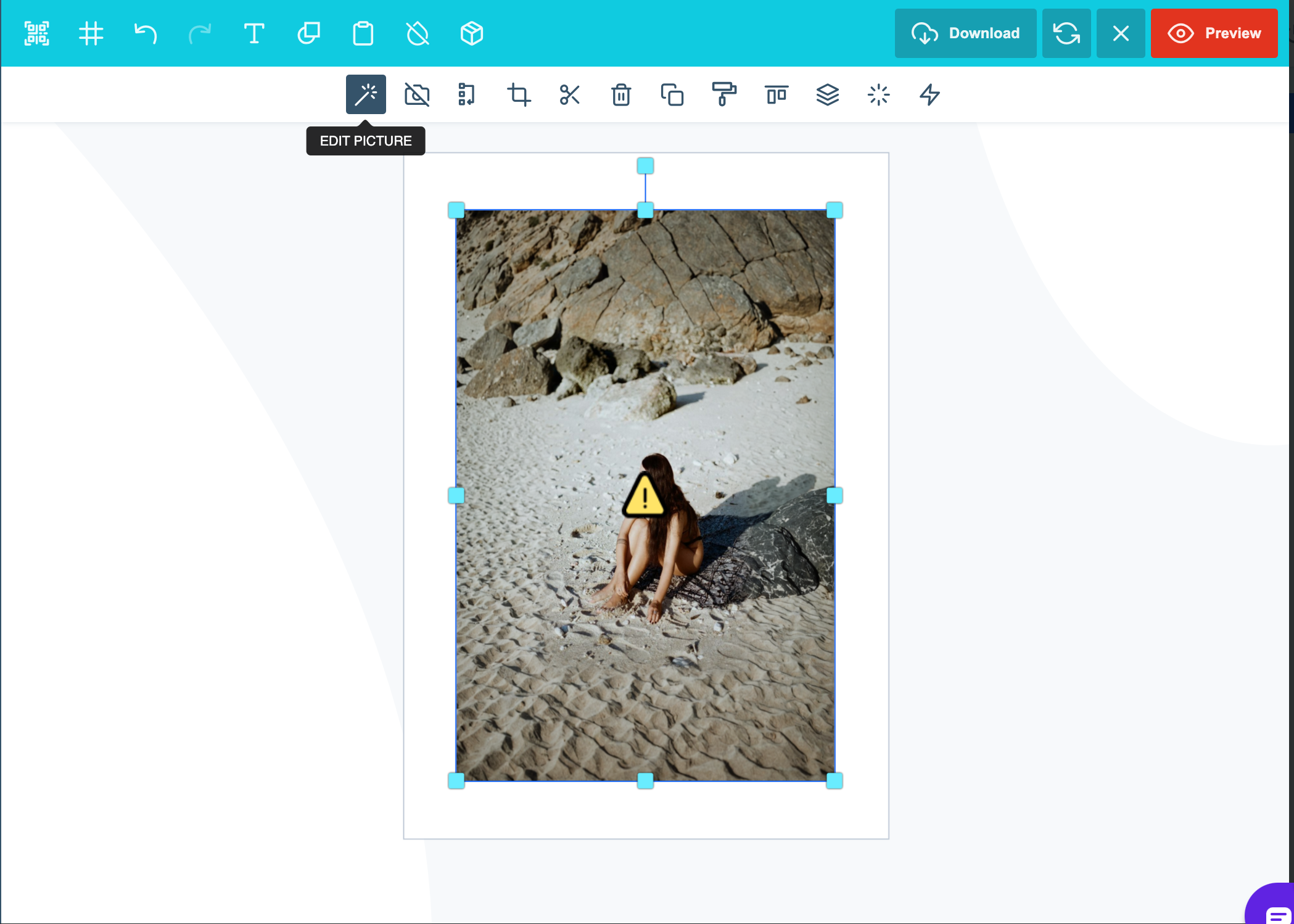
Task: Open the layers stack icon
Action: (x=828, y=94)
